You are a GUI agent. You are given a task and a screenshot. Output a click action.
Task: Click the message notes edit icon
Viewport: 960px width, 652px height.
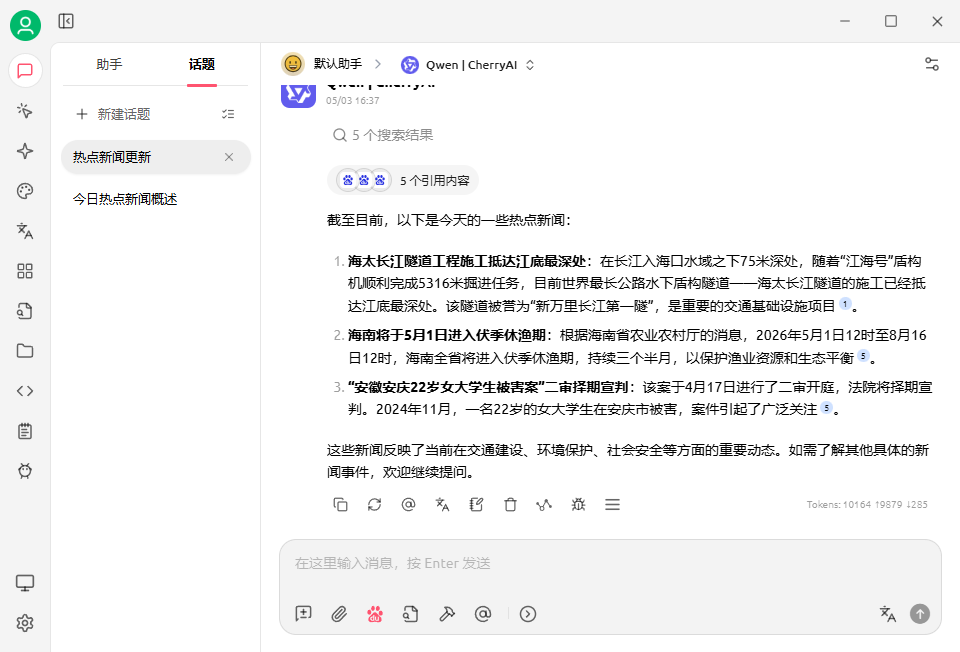tap(476, 504)
